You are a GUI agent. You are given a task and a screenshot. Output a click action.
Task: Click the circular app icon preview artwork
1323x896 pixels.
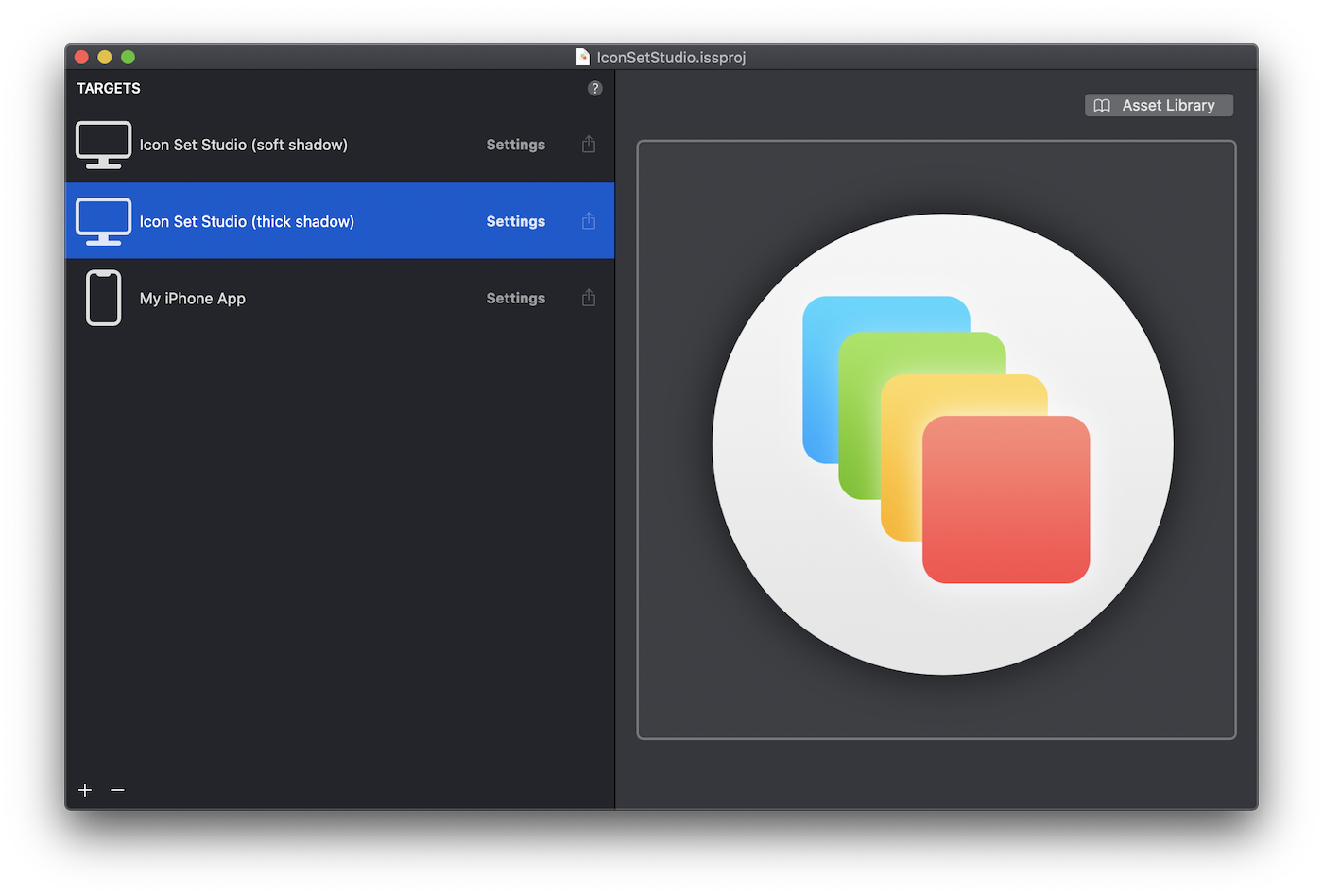coord(942,439)
